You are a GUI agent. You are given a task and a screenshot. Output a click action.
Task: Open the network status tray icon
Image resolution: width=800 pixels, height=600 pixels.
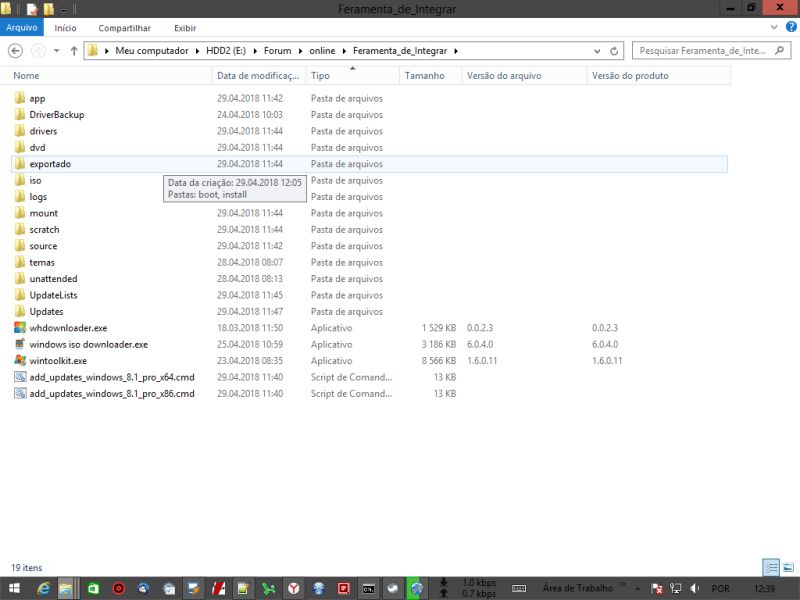point(676,588)
